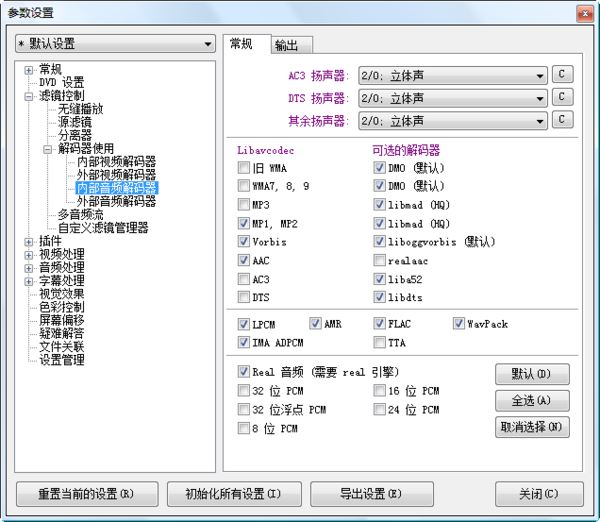Enable the TTA checkbox
Image resolution: width=600 pixels, height=522 pixels.
(379, 342)
